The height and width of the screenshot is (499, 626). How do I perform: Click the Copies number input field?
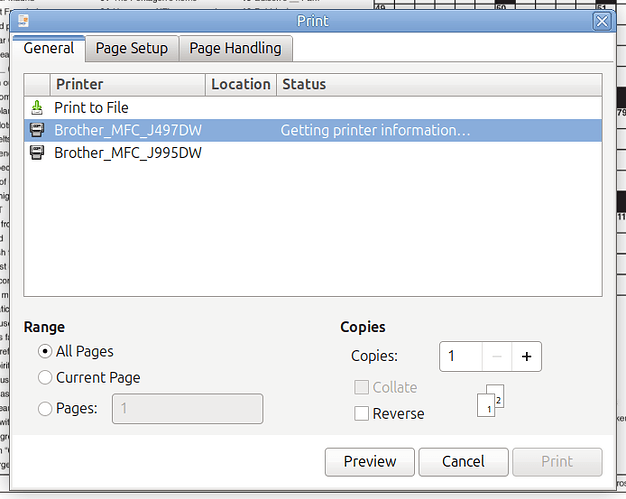click(459, 356)
